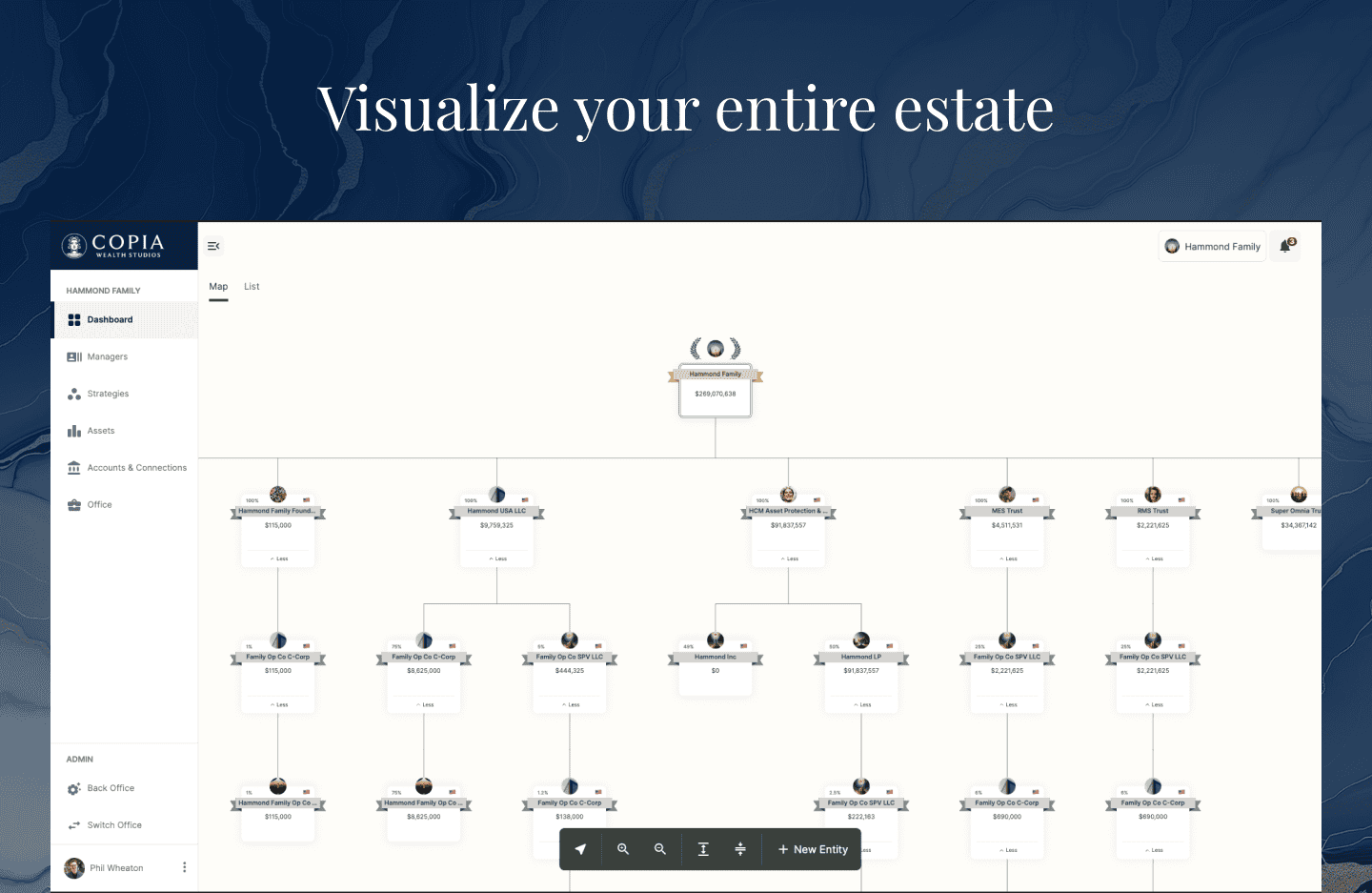This screenshot has width=1372, height=893.
Task: Collapse the sidebar with the menu toggle icon
Action: (213, 246)
